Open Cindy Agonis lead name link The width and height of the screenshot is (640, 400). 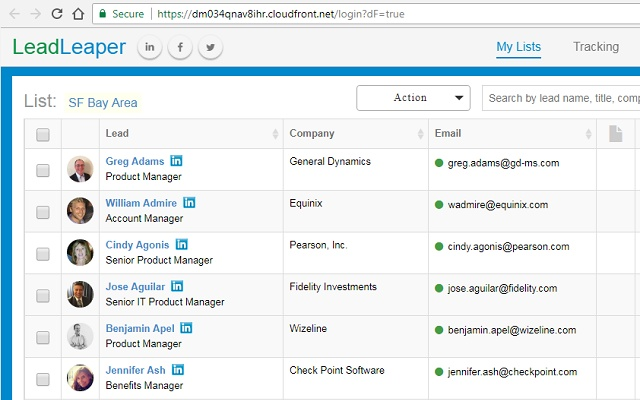(137, 245)
